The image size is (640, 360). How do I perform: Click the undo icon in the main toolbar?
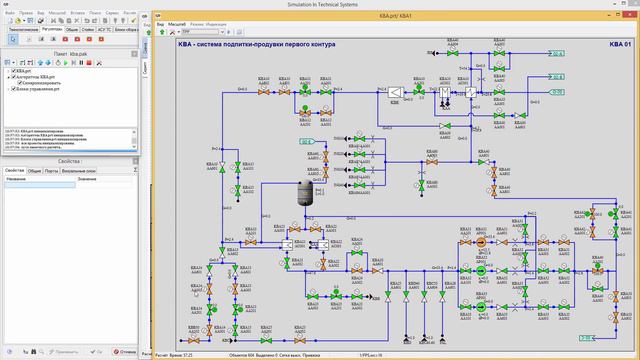click(x=87, y=20)
